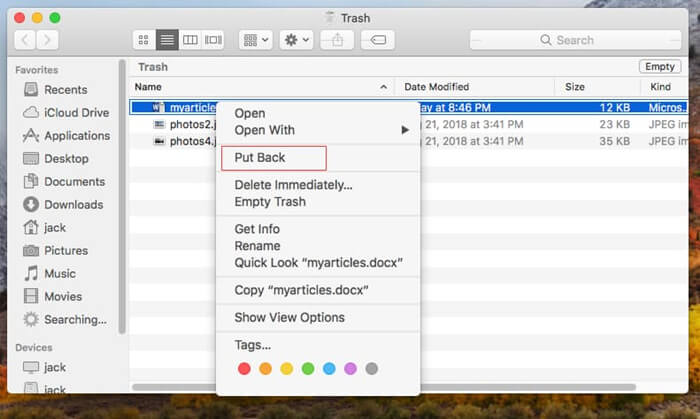Open iCloud Drive in the sidebar
This screenshot has height=419, width=700.
(76, 112)
